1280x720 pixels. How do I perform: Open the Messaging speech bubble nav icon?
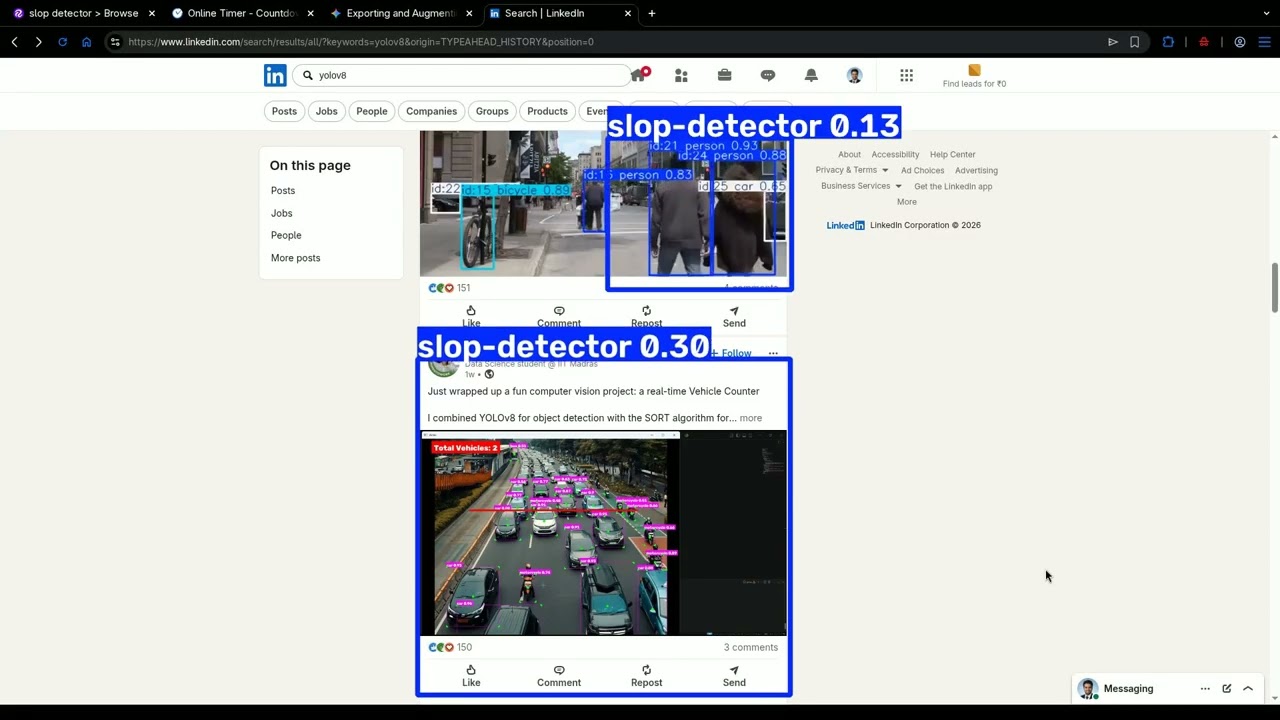tap(768, 75)
